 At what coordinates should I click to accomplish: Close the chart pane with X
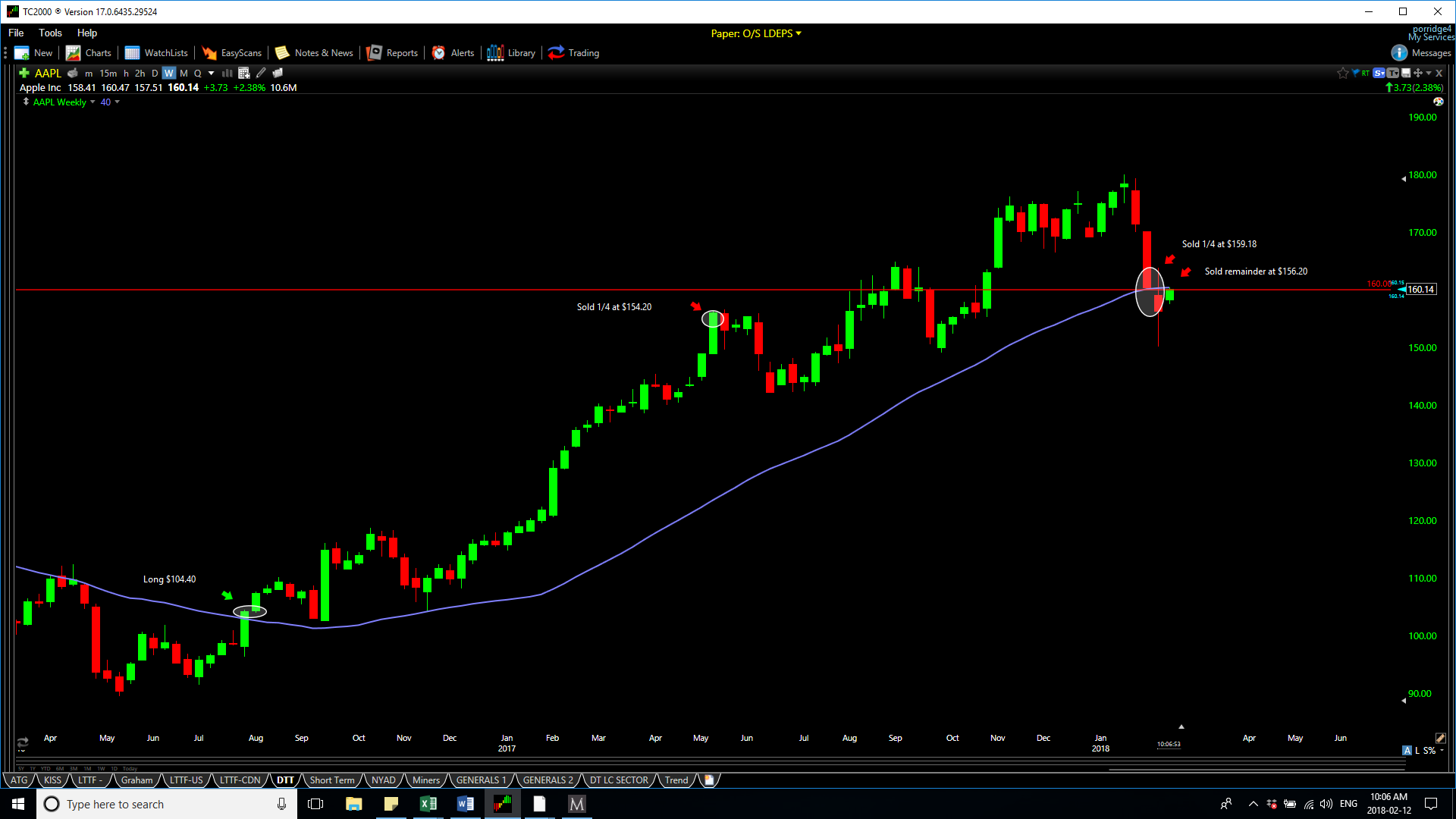coord(1439,74)
